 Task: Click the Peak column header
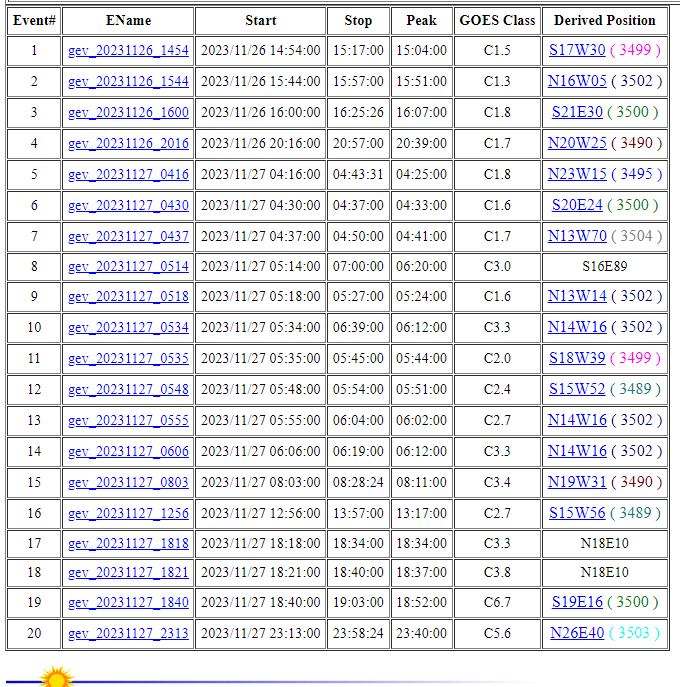(x=421, y=21)
